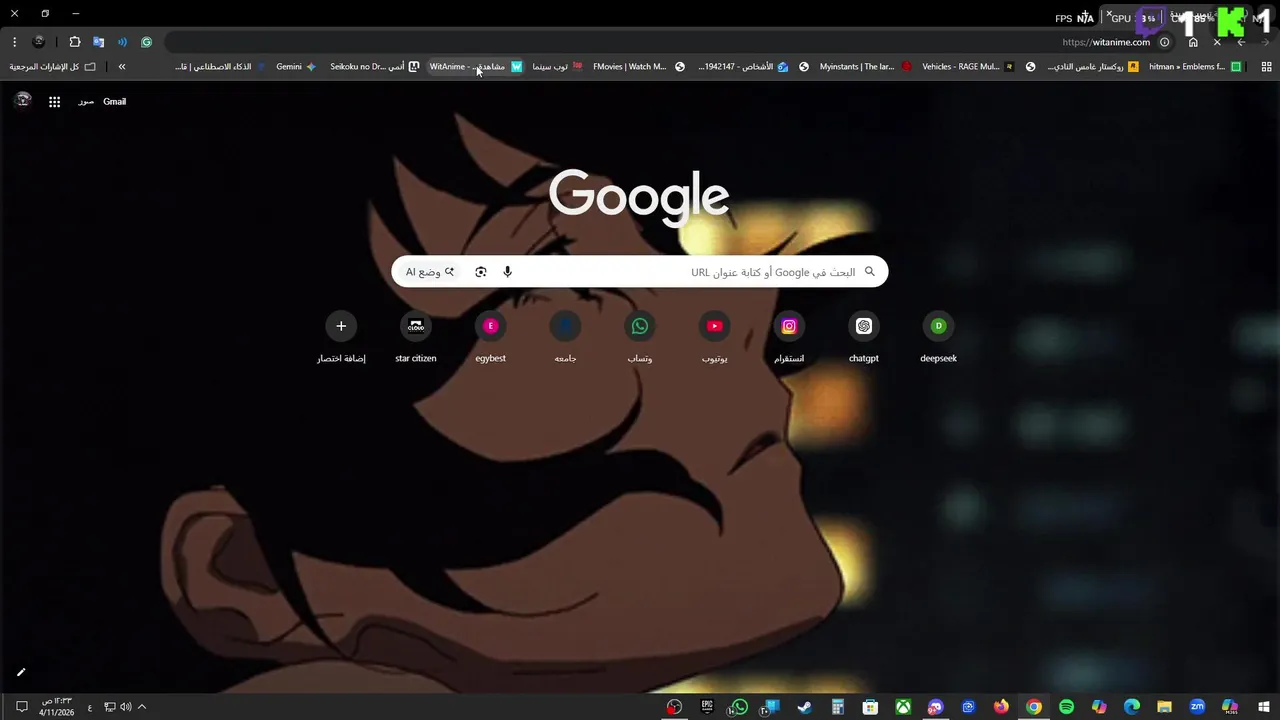Click the Gmail link
Viewport: 1280px width, 720px height.
[x=115, y=101]
